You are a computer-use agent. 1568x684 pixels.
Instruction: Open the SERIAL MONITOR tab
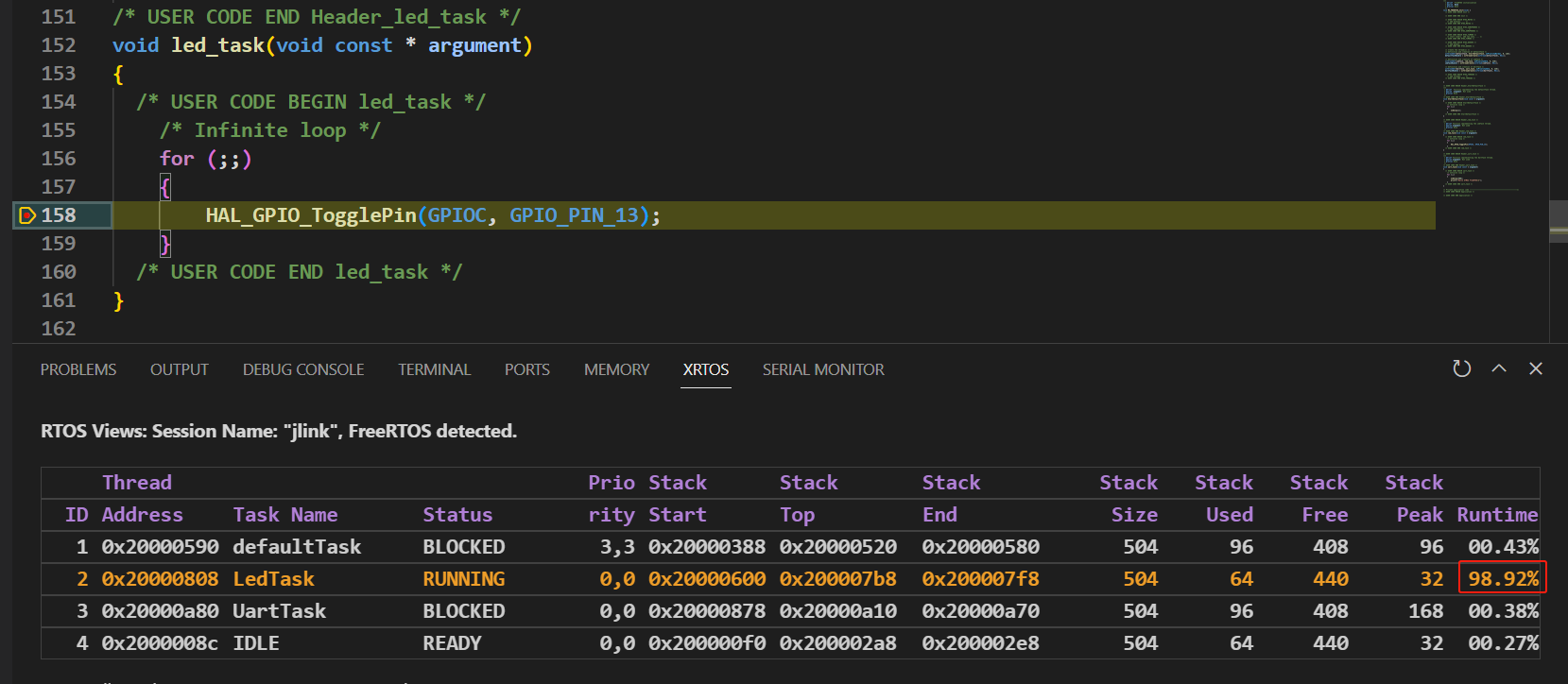coord(823,369)
